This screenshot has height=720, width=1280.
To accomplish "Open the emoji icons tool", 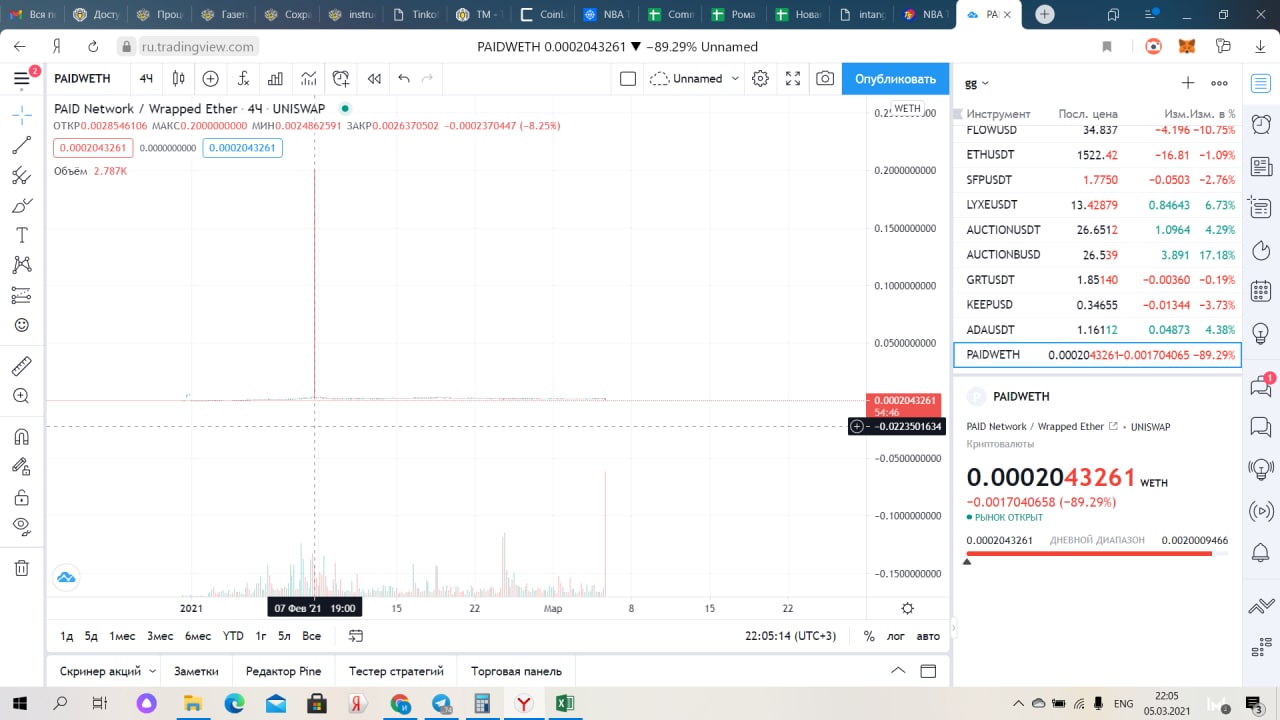I will coord(21,325).
